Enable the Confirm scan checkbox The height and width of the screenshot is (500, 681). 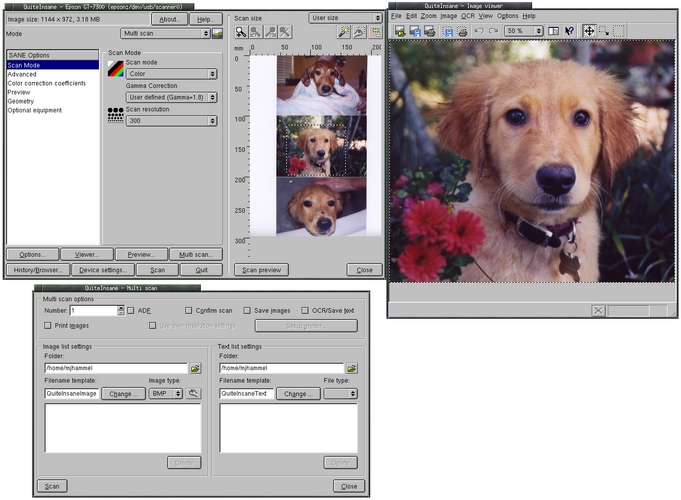coord(189,311)
